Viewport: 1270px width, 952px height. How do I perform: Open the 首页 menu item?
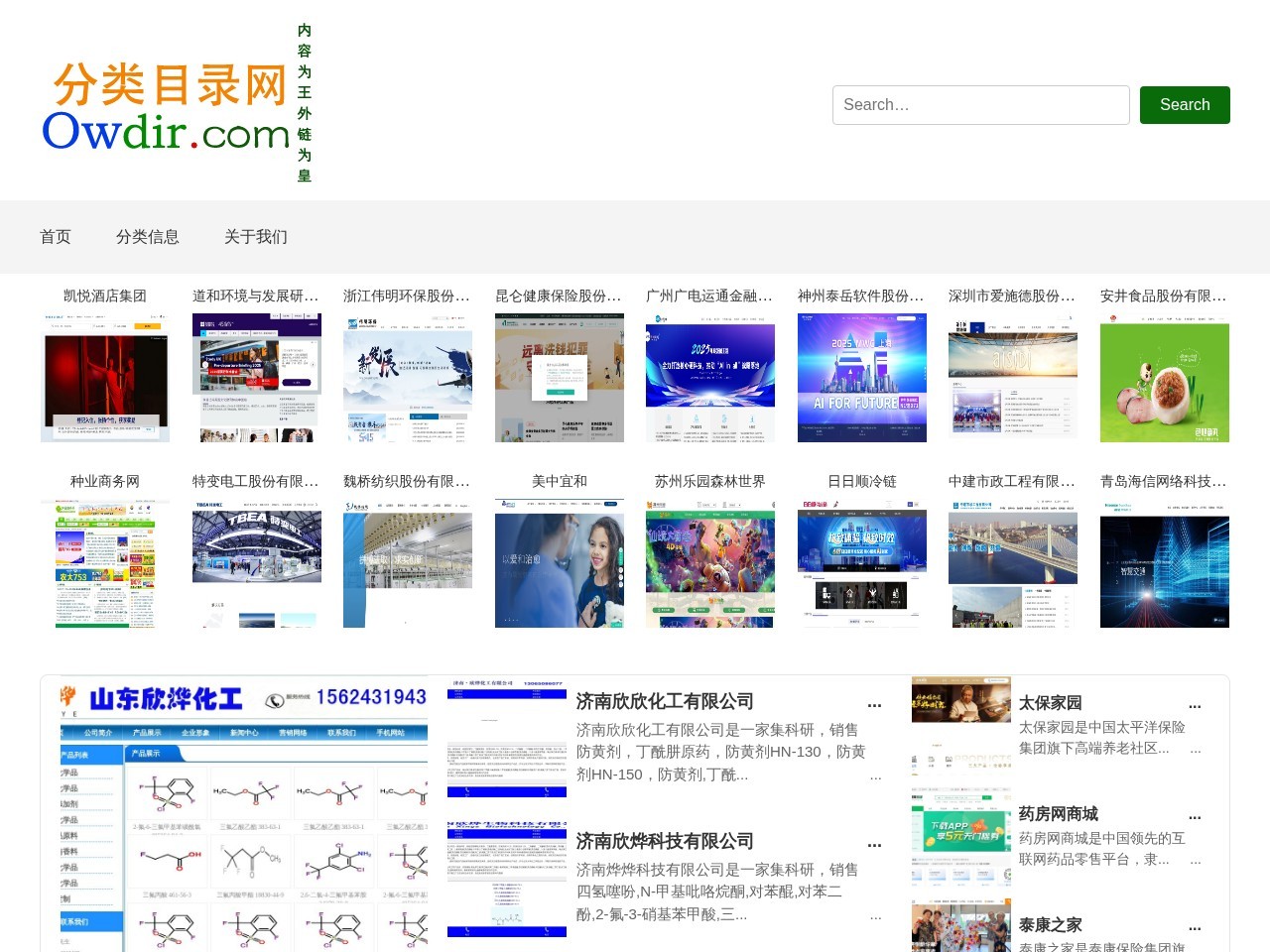(x=56, y=237)
